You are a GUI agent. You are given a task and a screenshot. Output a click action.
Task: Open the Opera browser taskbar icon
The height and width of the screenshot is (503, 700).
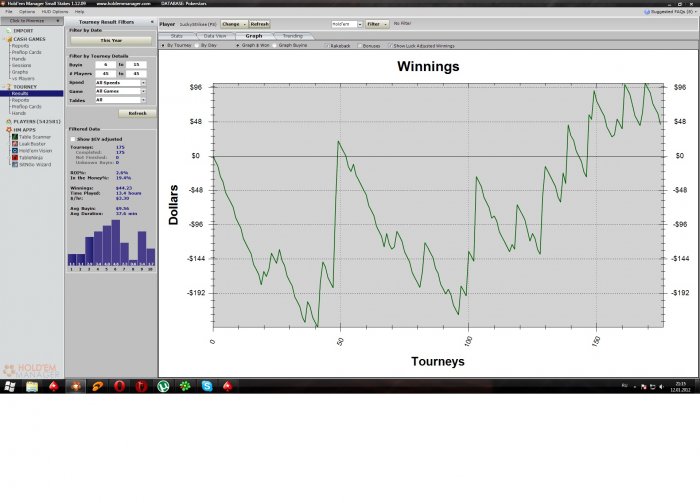click(x=120, y=386)
